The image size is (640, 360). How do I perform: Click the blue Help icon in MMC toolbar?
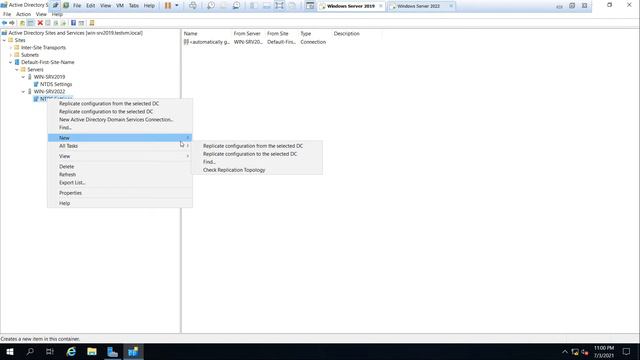73,23
